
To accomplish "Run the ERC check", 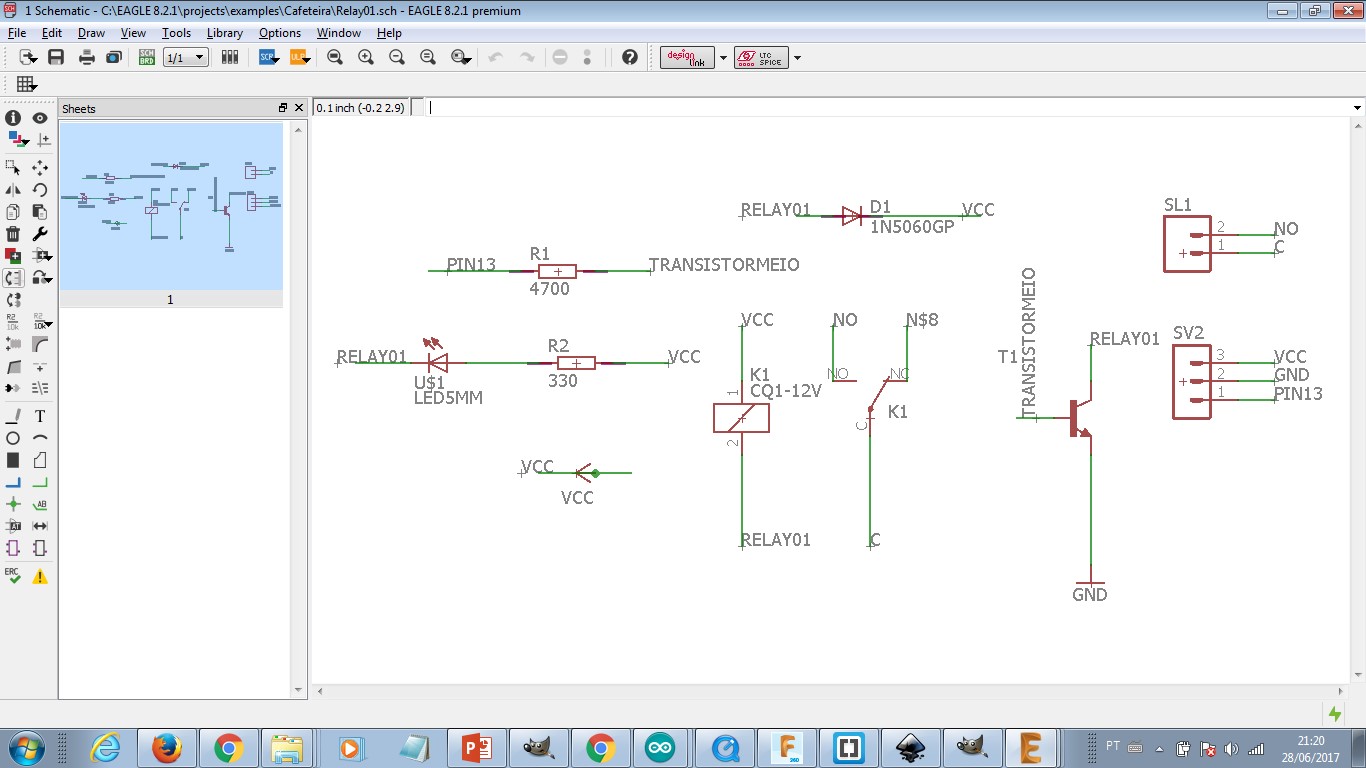I will point(13,576).
